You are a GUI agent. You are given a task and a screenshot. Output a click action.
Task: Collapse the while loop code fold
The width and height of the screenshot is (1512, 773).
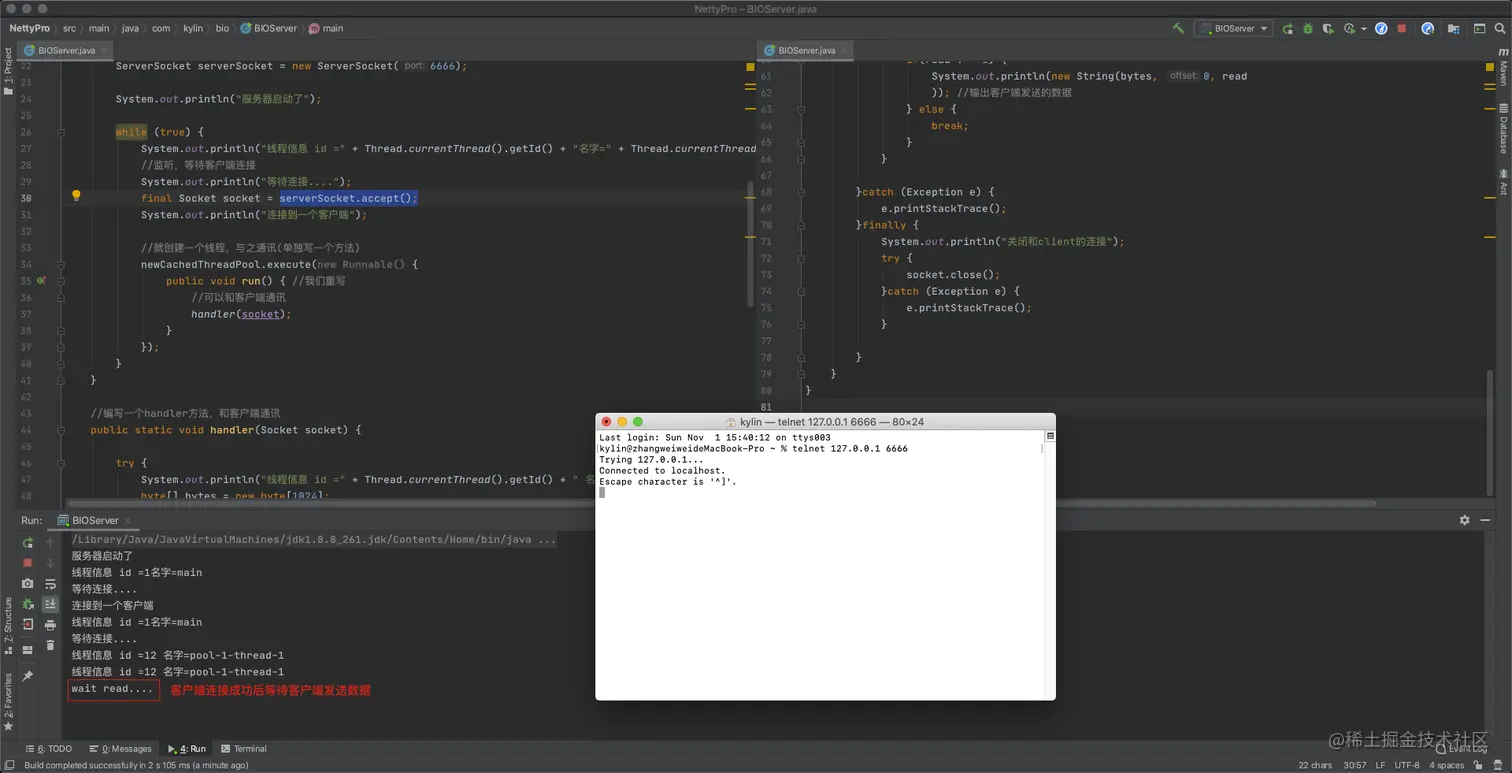click(61, 132)
